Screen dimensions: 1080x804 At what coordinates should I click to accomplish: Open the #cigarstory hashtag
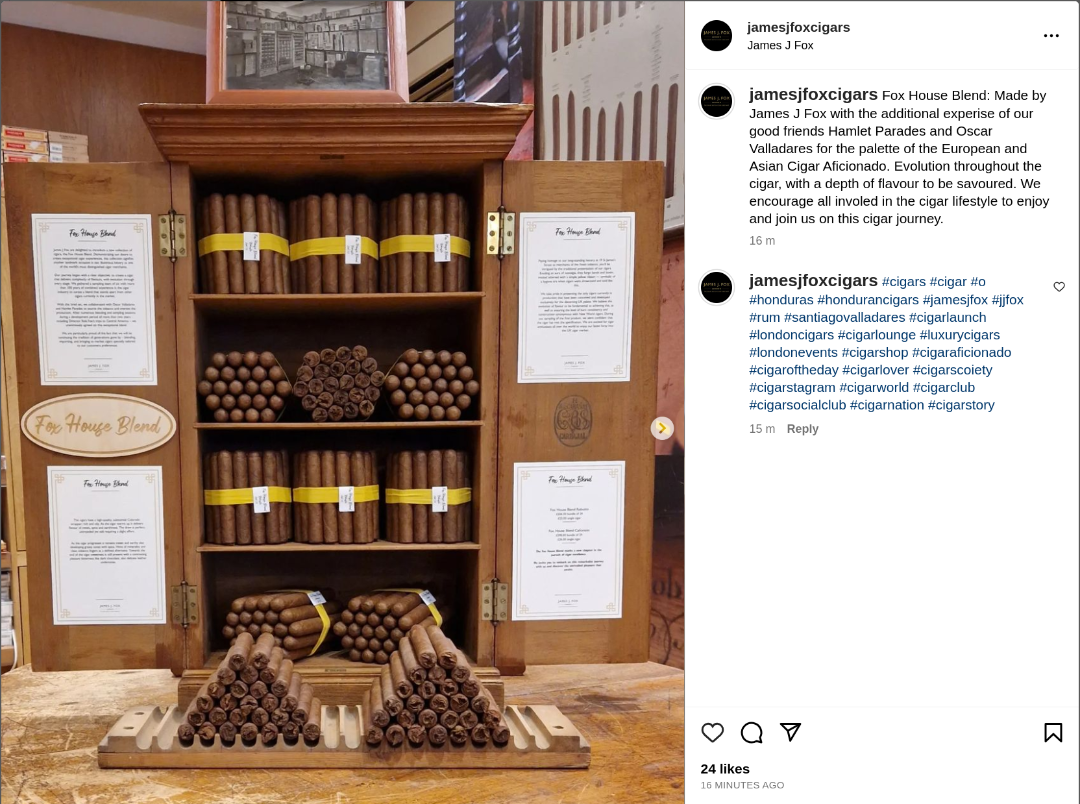961,405
